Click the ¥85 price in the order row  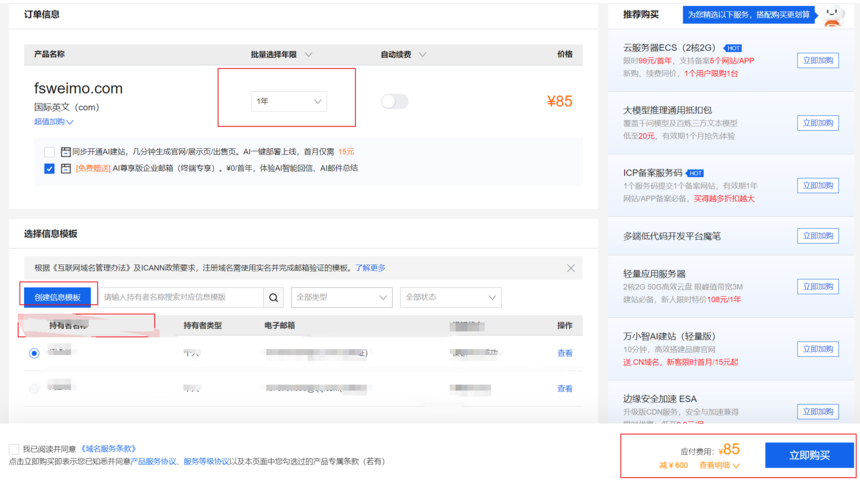click(x=559, y=101)
